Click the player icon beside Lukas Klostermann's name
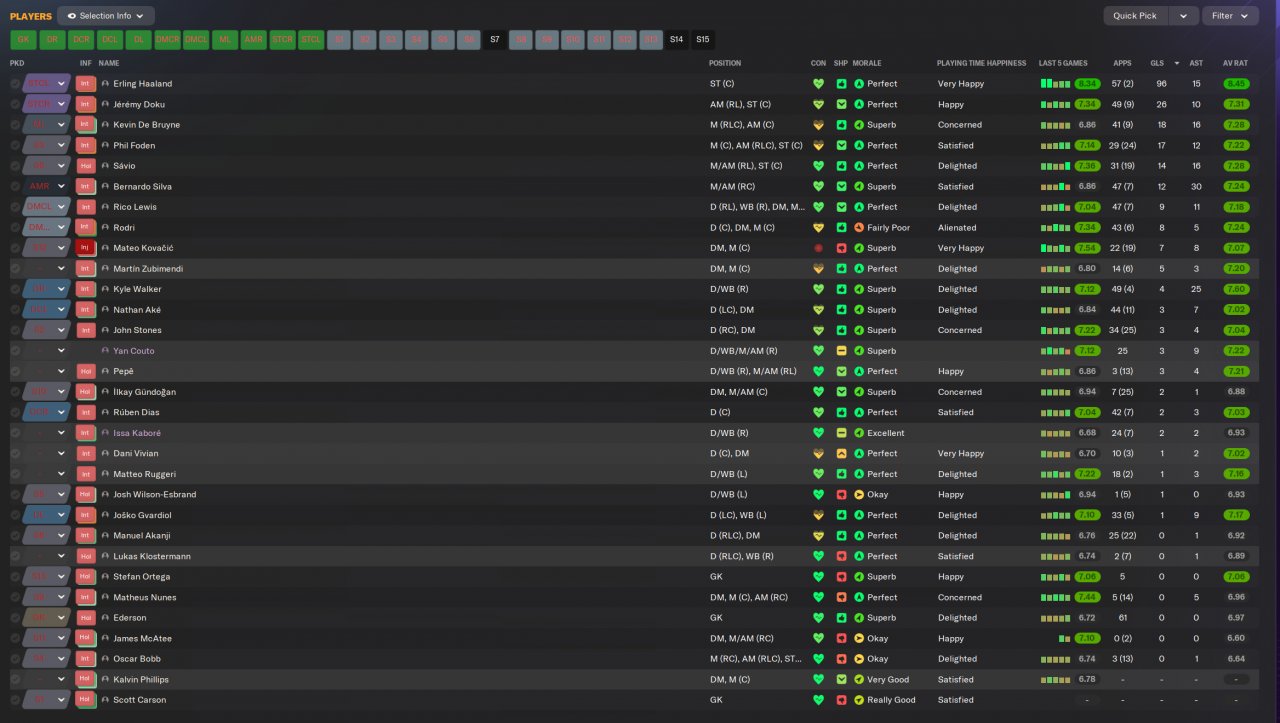 coord(105,557)
